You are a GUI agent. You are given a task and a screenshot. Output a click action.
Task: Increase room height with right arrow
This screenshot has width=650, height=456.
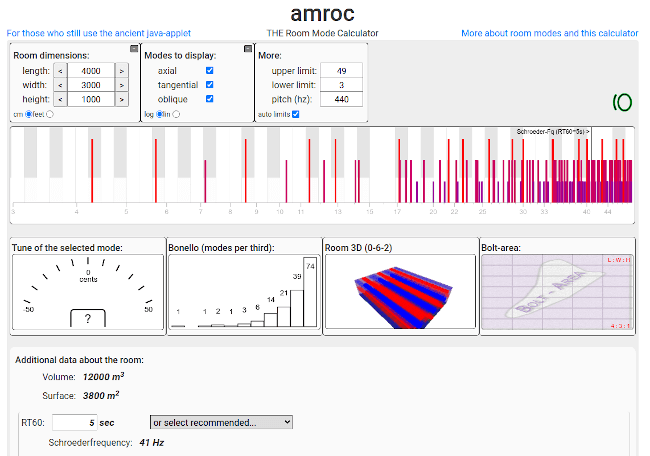[x=121, y=99]
